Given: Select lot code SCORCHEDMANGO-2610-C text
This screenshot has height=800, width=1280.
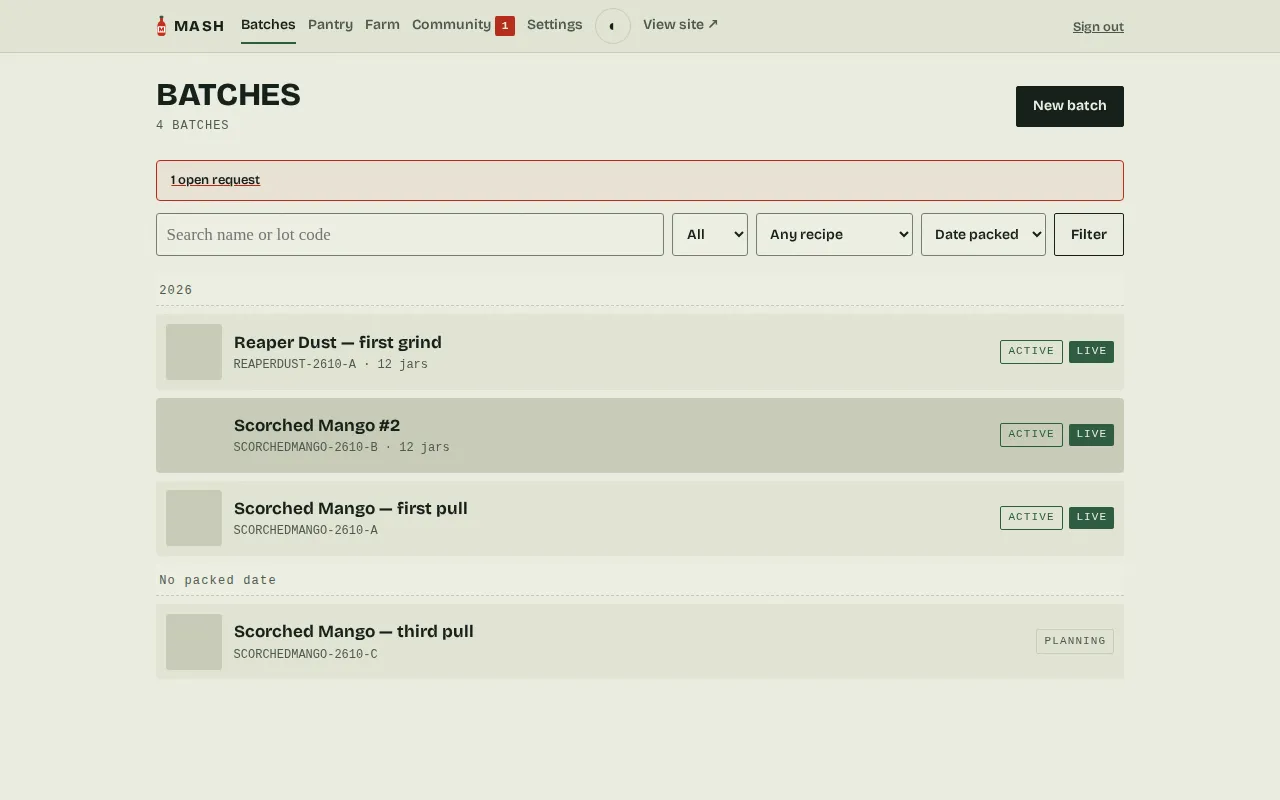Looking at the screenshot, I should pyautogui.click(x=306, y=655).
